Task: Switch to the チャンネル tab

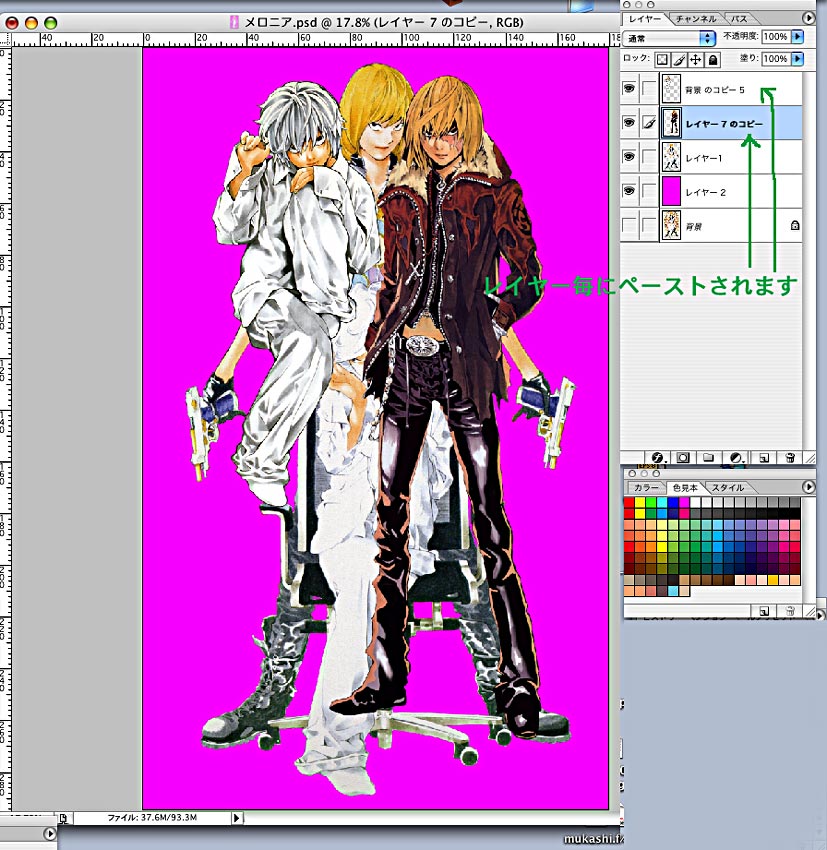Action: click(696, 18)
